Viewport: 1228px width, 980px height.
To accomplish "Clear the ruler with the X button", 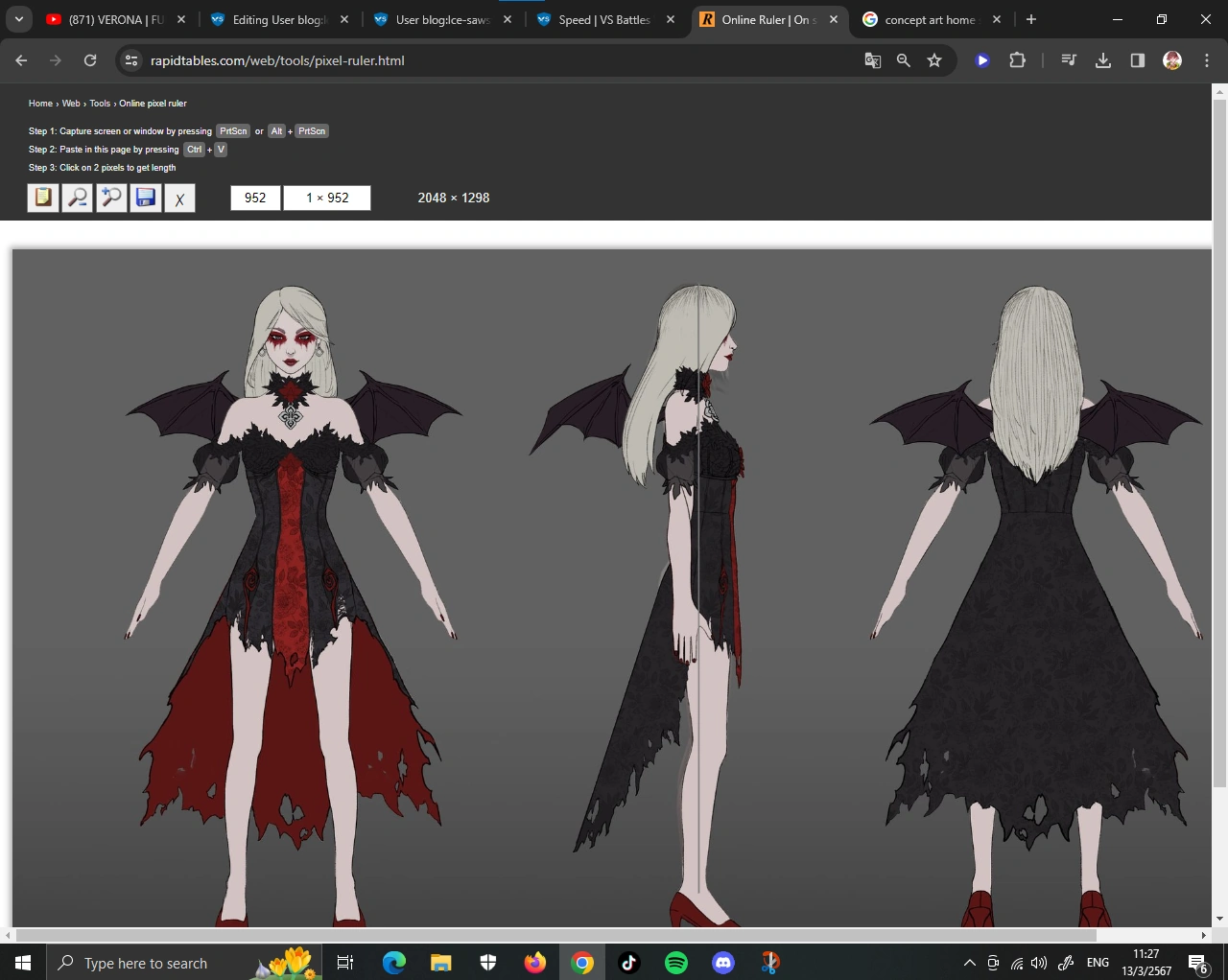I will point(179,198).
